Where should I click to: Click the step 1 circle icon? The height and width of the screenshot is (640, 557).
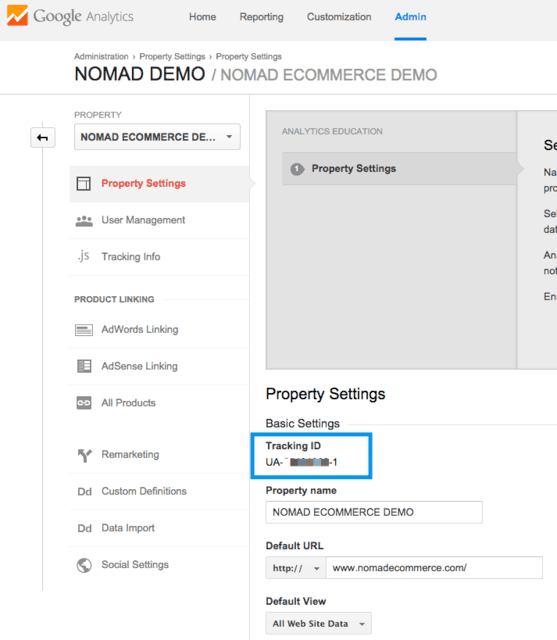pos(297,169)
